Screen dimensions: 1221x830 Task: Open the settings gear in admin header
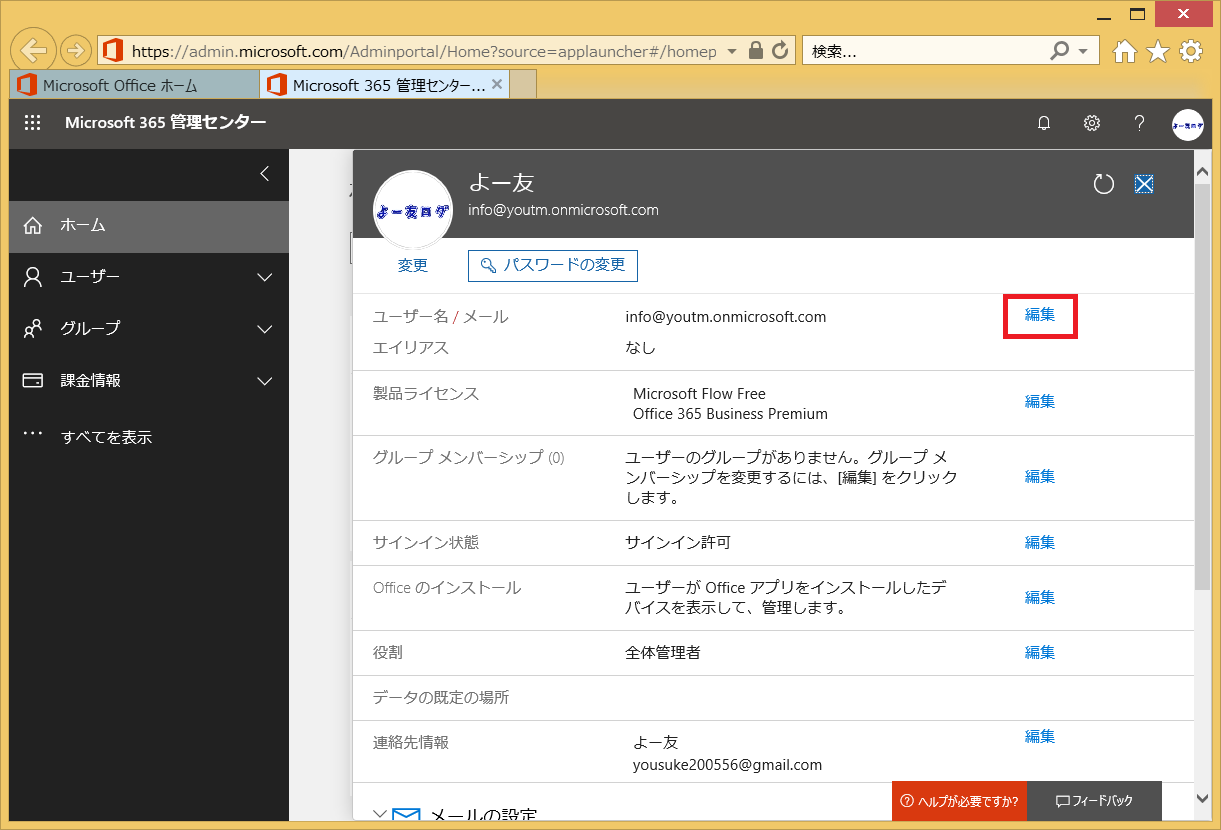click(1092, 123)
